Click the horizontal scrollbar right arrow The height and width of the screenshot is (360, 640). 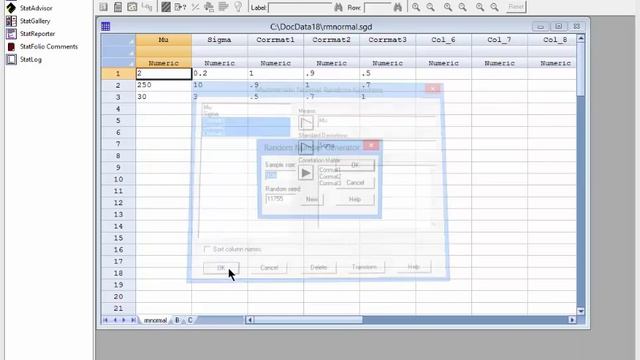[572, 320]
